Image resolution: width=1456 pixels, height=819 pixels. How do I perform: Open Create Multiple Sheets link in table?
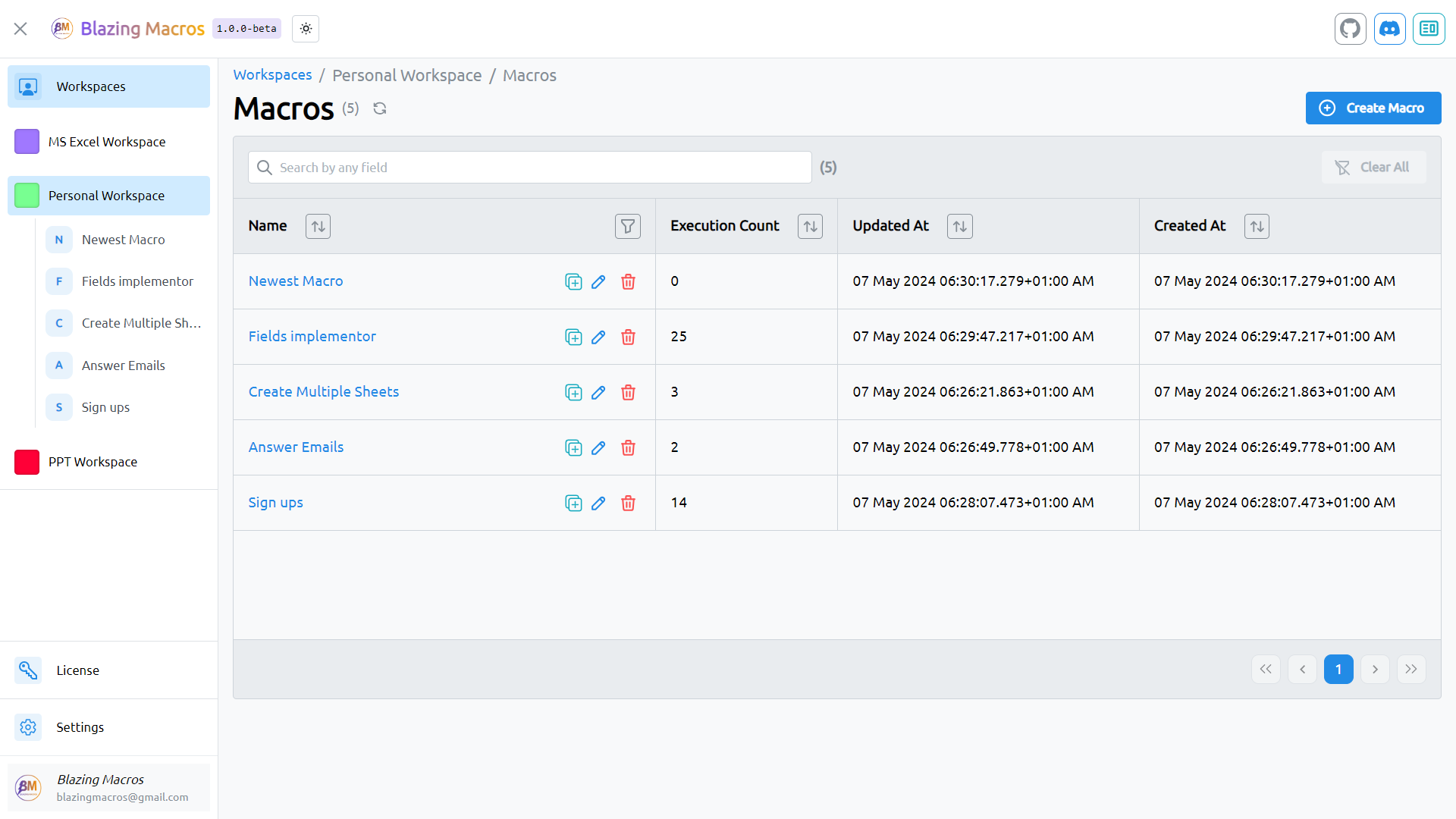coord(324,391)
